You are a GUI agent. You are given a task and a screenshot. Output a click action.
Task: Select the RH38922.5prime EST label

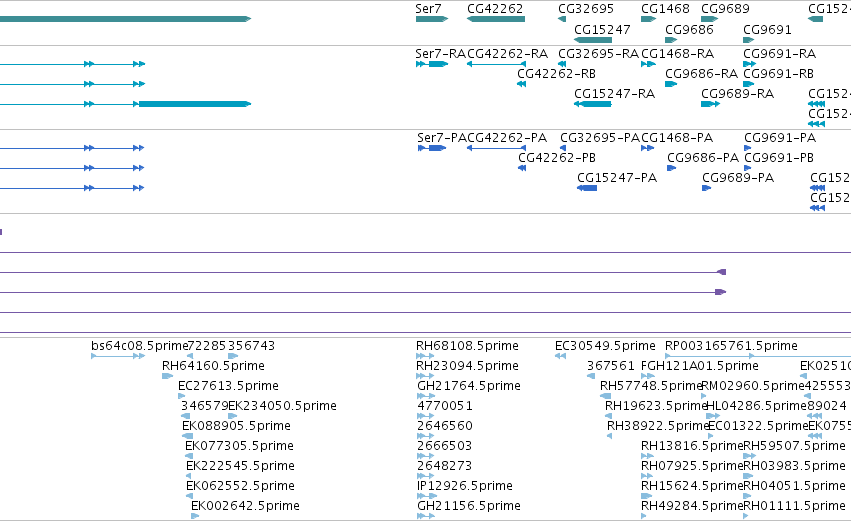[x=659, y=426]
